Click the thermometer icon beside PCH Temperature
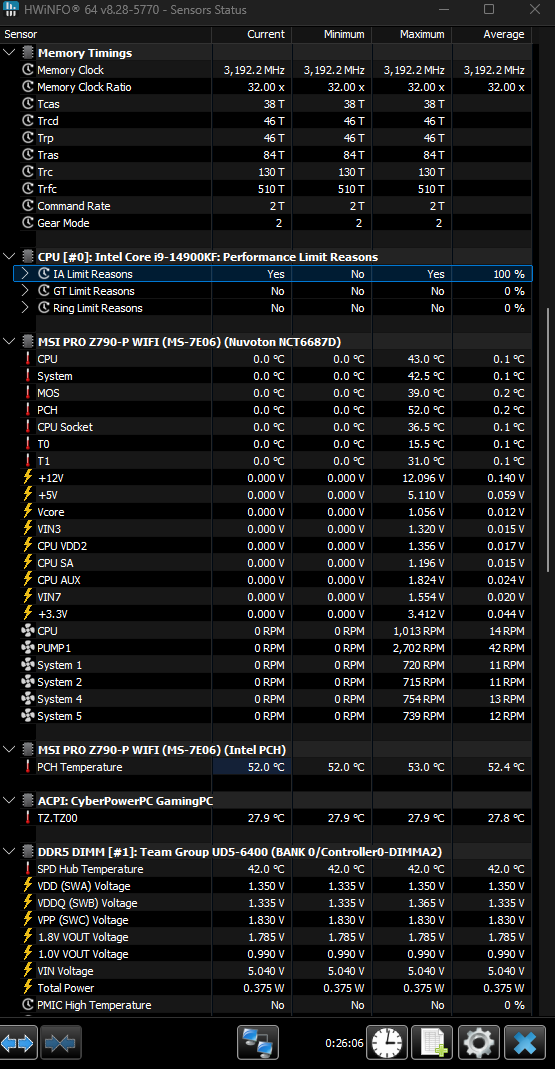The height and width of the screenshot is (1069, 555). 28,766
